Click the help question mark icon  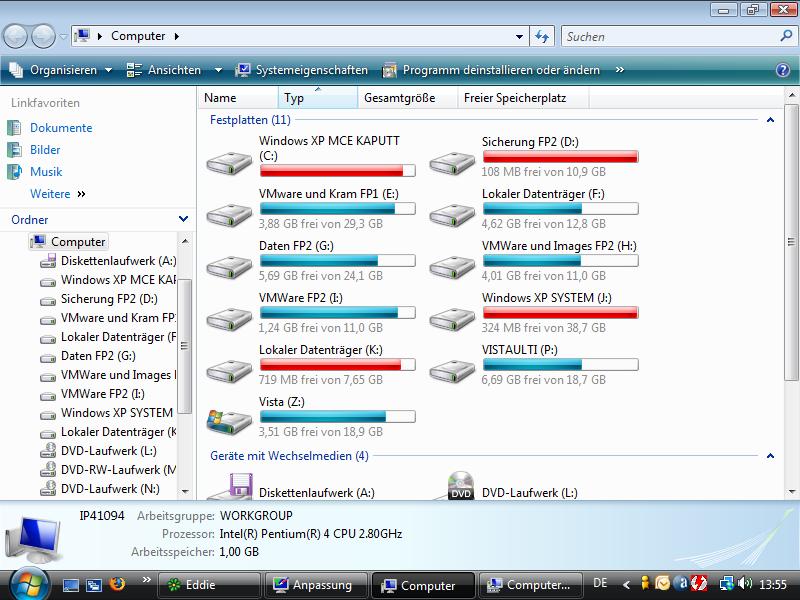coord(783,70)
